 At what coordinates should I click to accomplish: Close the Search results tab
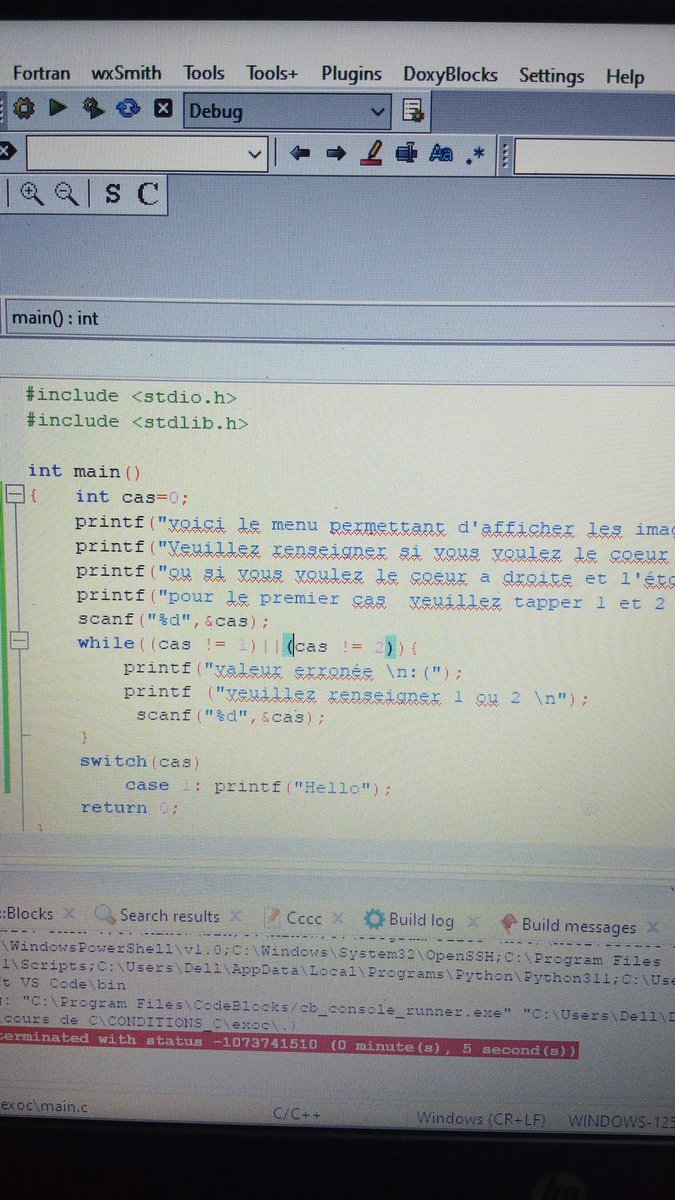tap(236, 916)
